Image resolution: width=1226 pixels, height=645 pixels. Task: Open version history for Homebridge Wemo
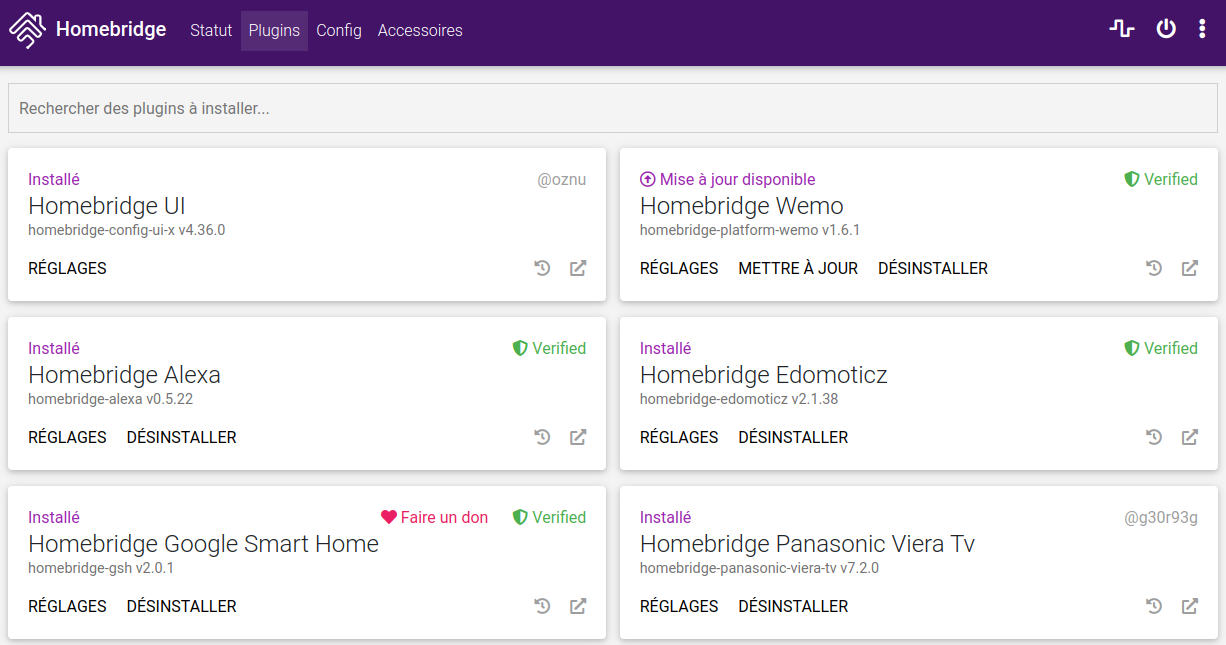click(x=1154, y=268)
